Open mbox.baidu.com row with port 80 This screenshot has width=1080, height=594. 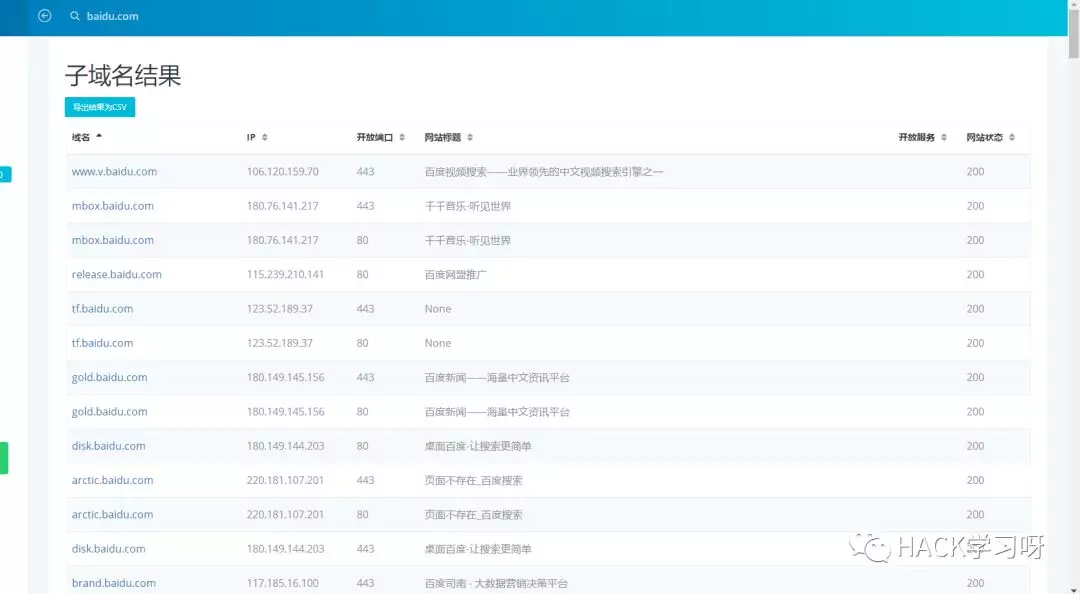coord(113,240)
